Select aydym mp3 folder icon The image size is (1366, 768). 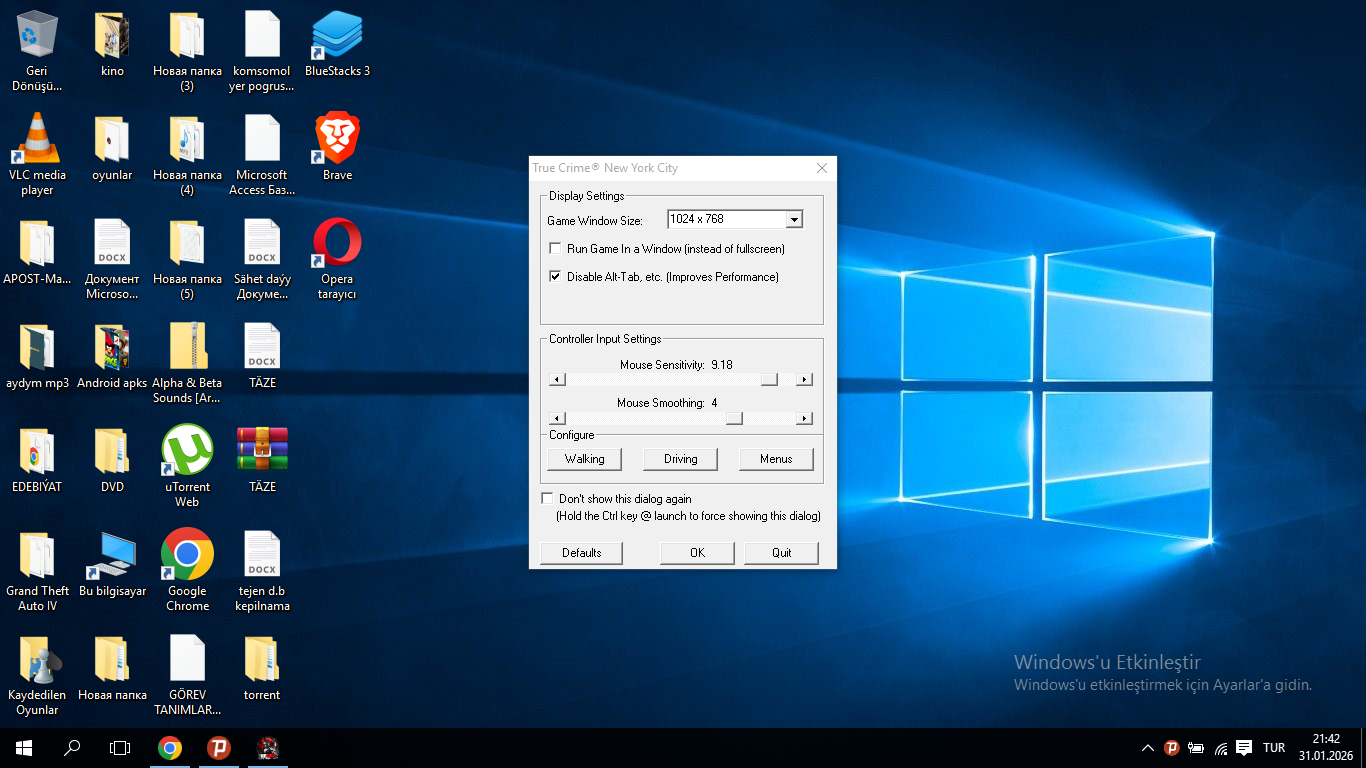(37, 357)
